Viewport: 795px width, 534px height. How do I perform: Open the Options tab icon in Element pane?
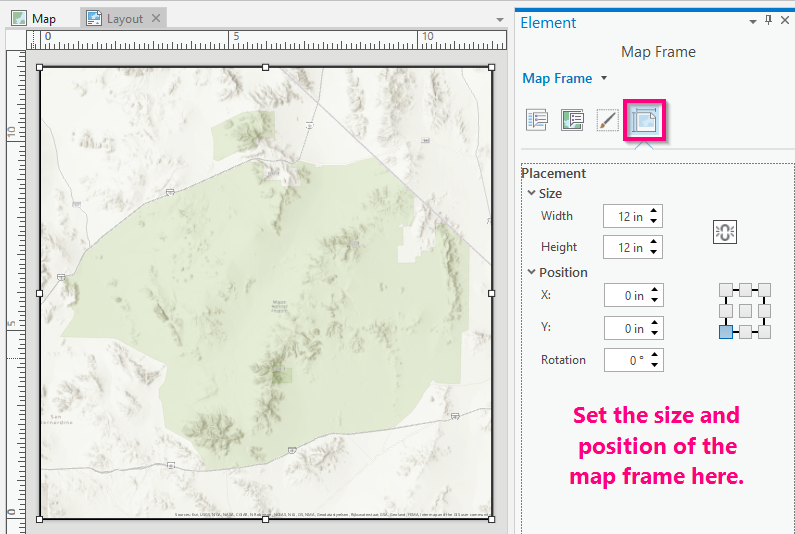(x=537, y=120)
